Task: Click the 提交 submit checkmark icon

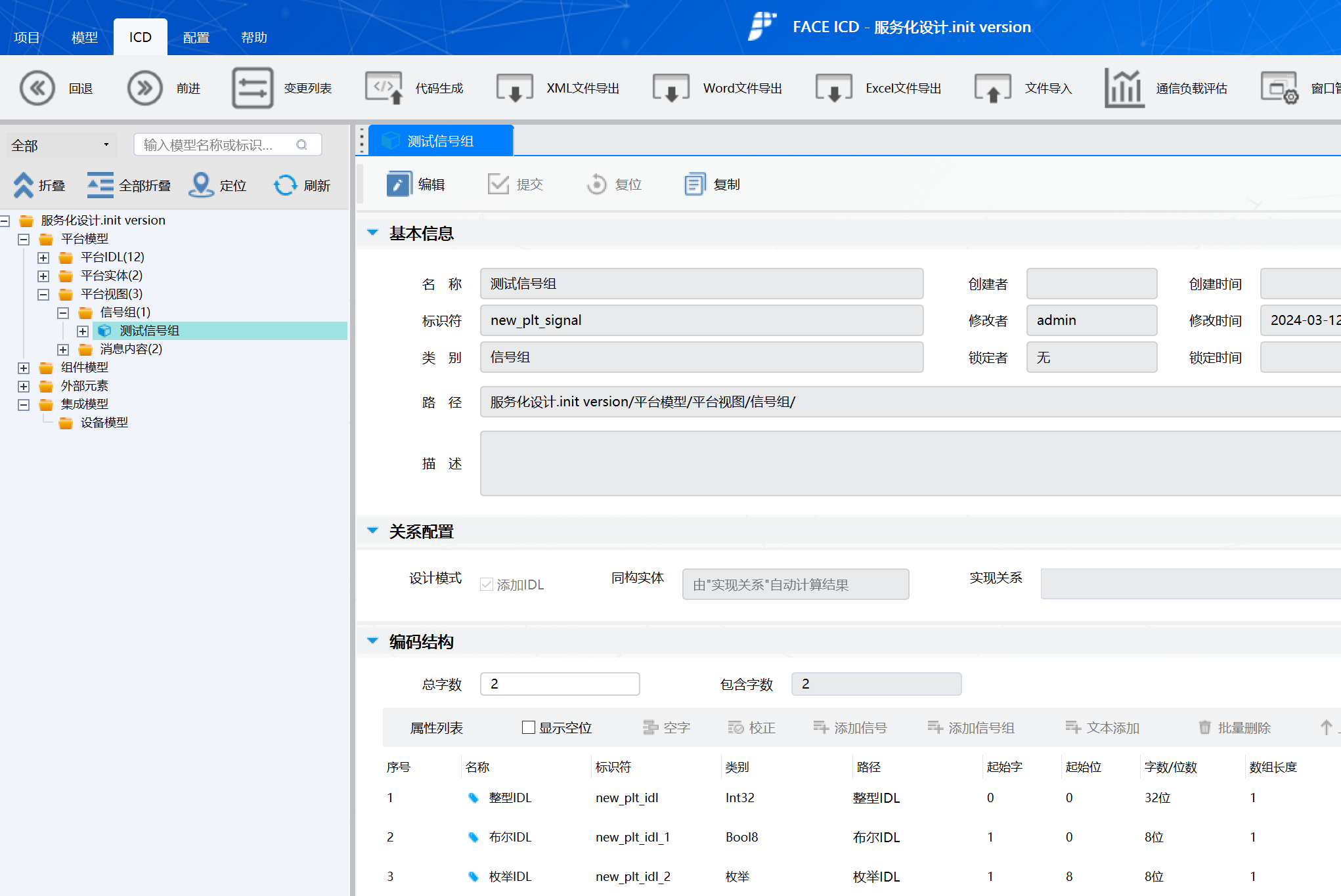Action: point(498,184)
